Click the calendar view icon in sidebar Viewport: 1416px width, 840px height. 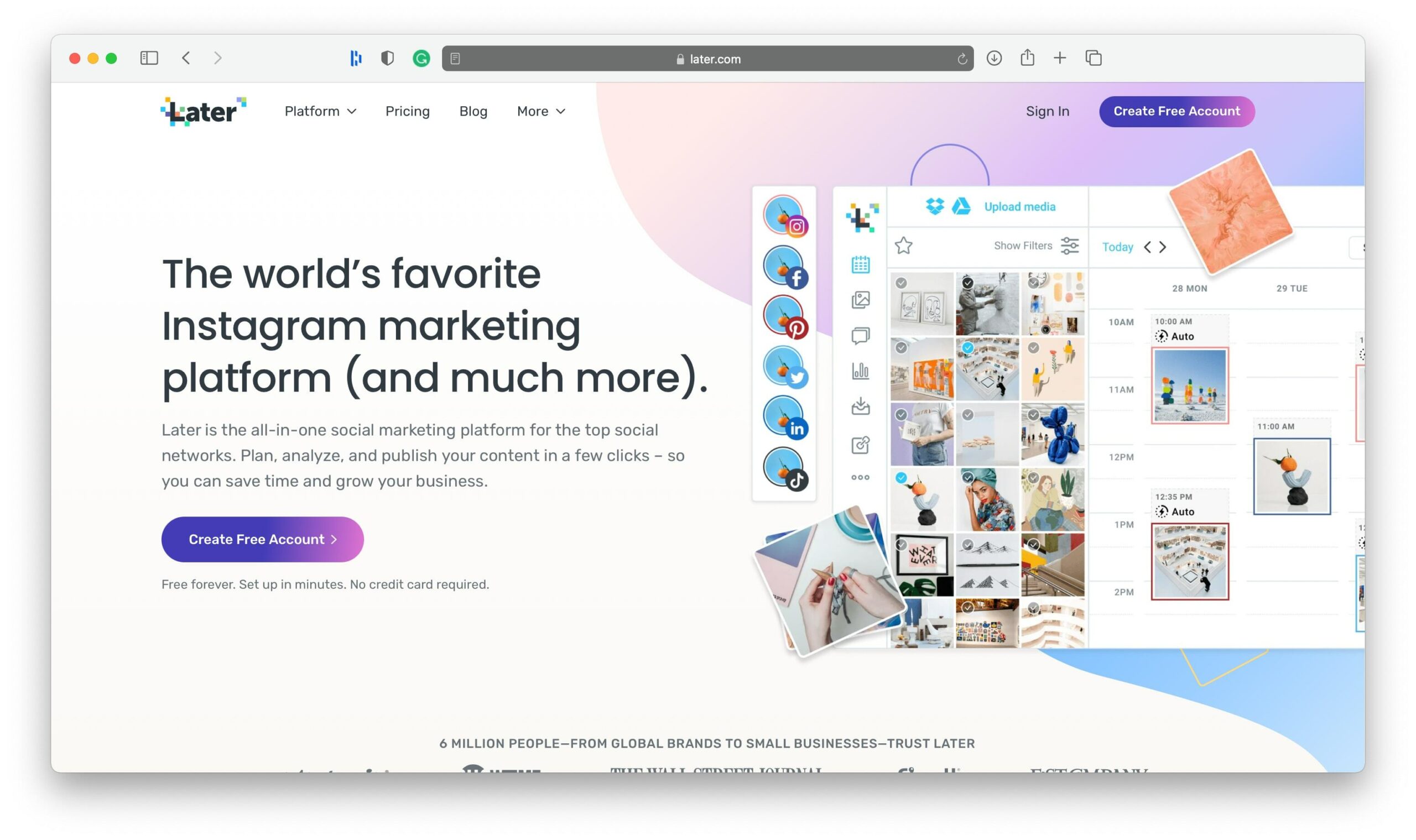pos(861,262)
